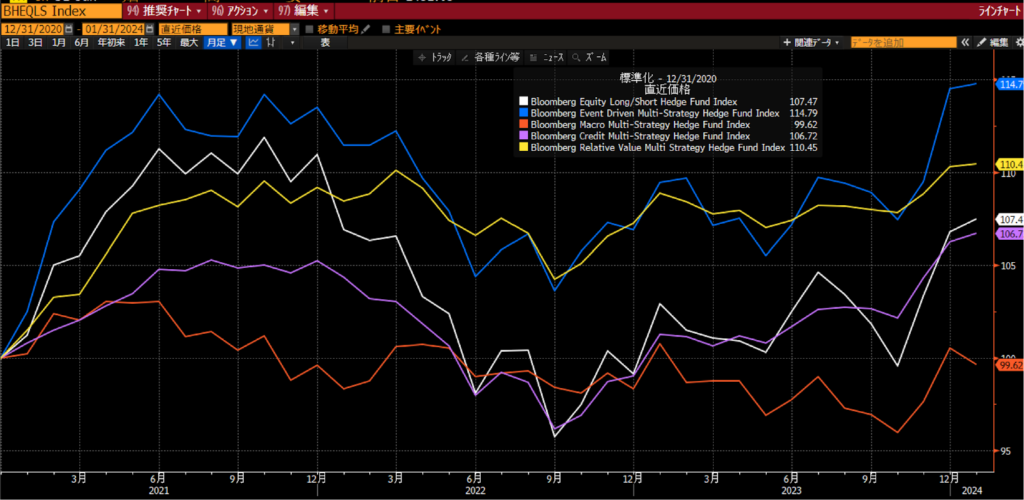This screenshot has width=1024, height=500.
Task: Click the トラック crosshair tool
Action: pyautogui.click(x=435, y=57)
